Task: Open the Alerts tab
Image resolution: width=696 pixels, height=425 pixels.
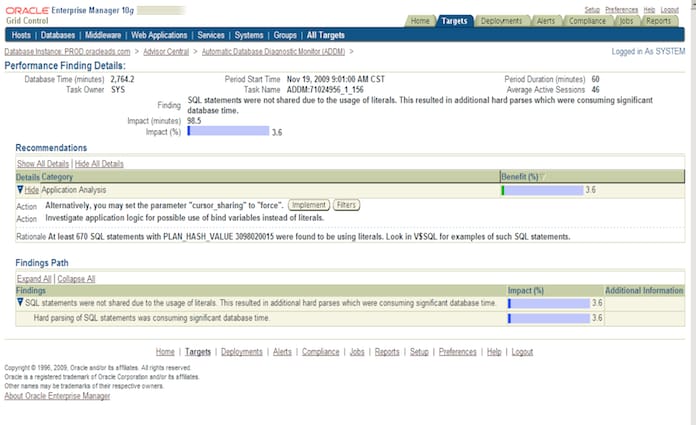Action: (546, 21)
